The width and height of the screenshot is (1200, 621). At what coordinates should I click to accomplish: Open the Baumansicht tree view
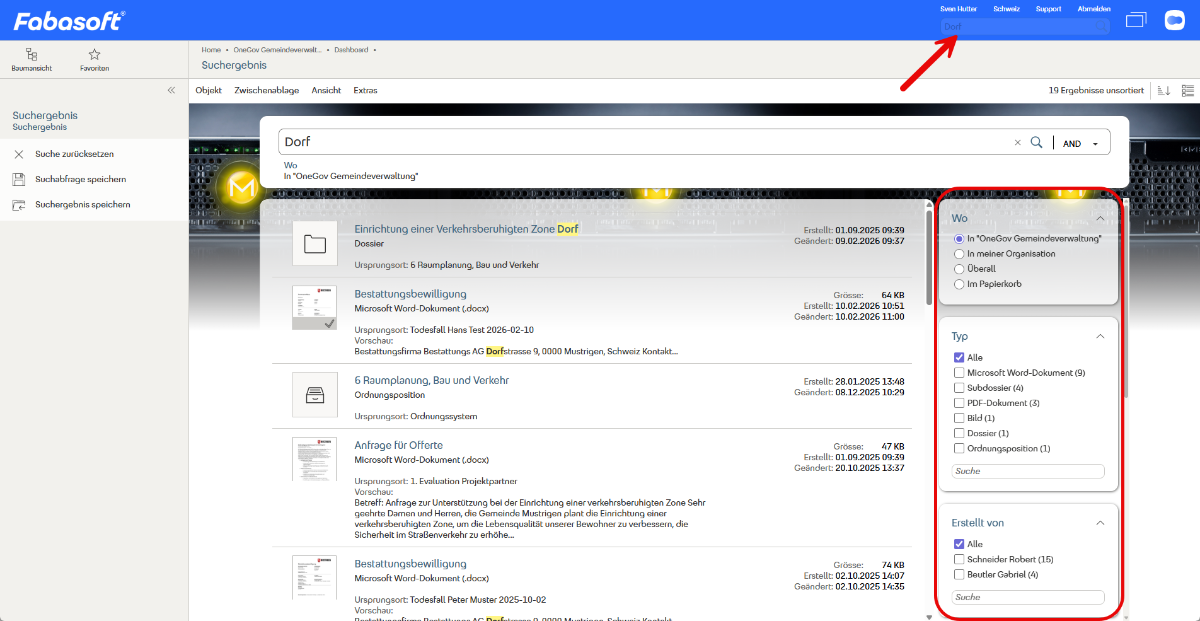32,59
